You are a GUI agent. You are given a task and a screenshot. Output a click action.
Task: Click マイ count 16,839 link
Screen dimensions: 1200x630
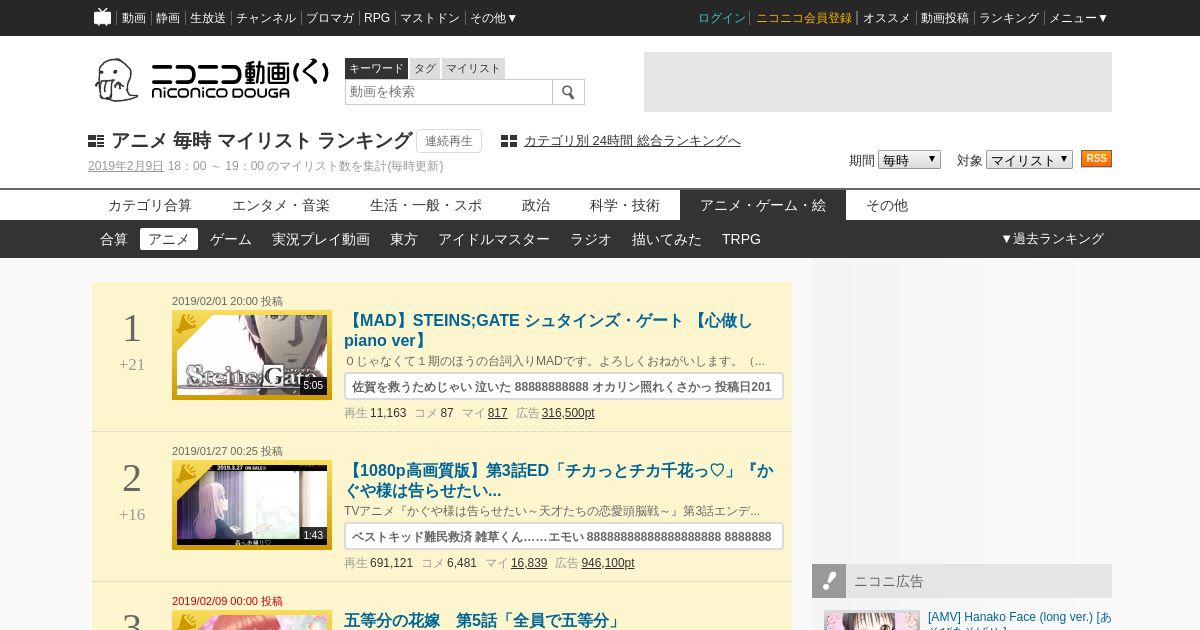coord(529,563)
